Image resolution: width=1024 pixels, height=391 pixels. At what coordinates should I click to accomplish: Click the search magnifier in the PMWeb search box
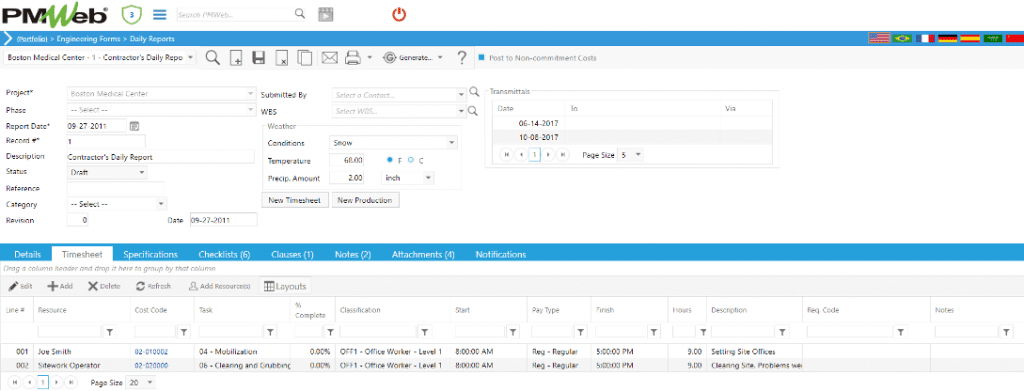coord(300,14)
